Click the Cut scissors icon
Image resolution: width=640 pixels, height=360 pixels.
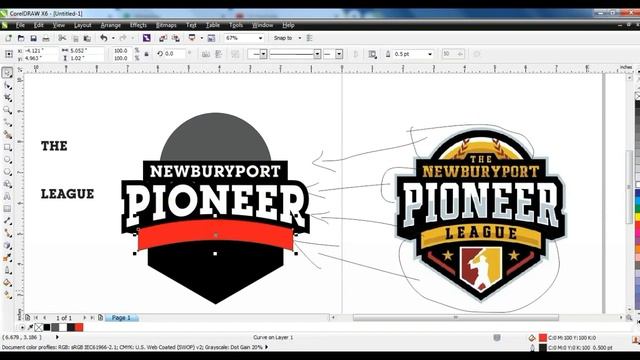pos(62,38)
